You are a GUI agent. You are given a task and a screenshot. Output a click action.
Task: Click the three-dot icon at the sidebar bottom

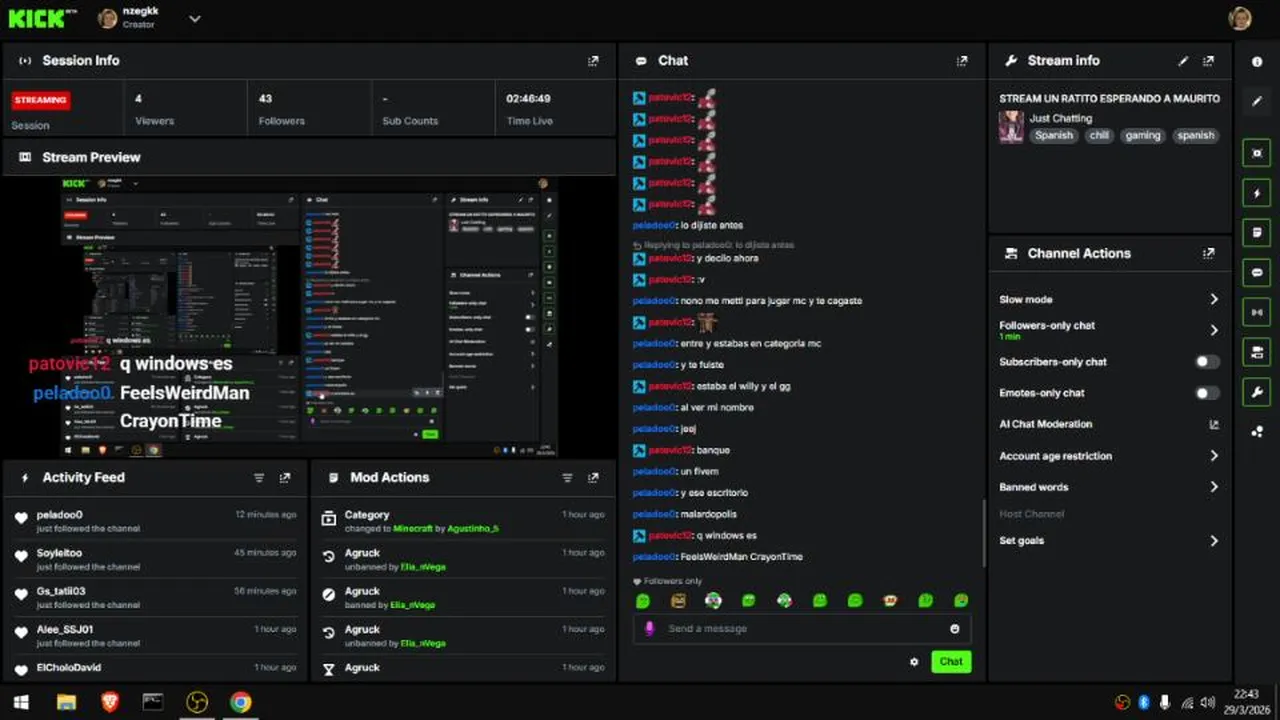[1257, 432]
